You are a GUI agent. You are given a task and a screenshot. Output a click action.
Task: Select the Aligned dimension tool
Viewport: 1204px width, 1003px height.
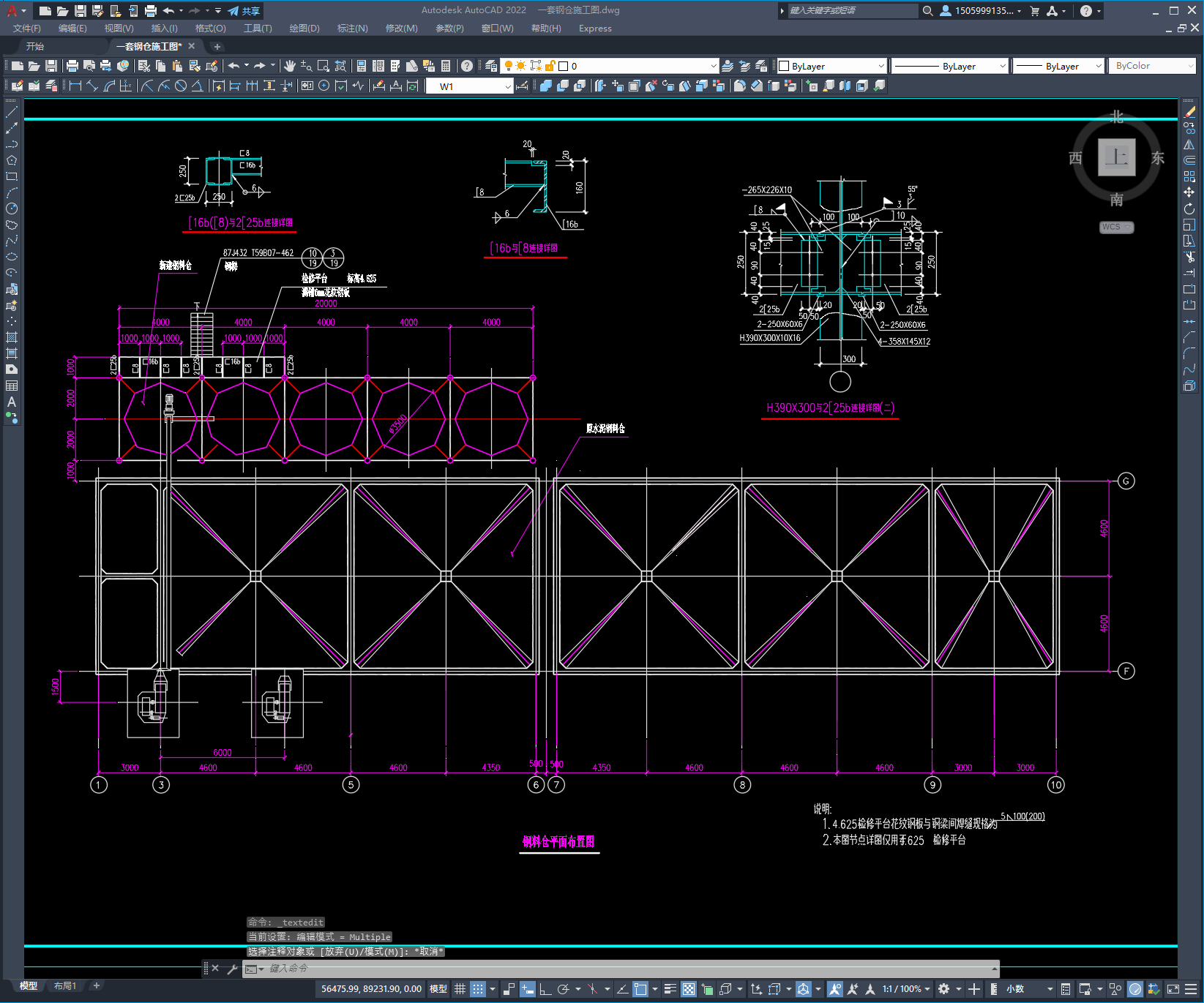pos(92,86)
